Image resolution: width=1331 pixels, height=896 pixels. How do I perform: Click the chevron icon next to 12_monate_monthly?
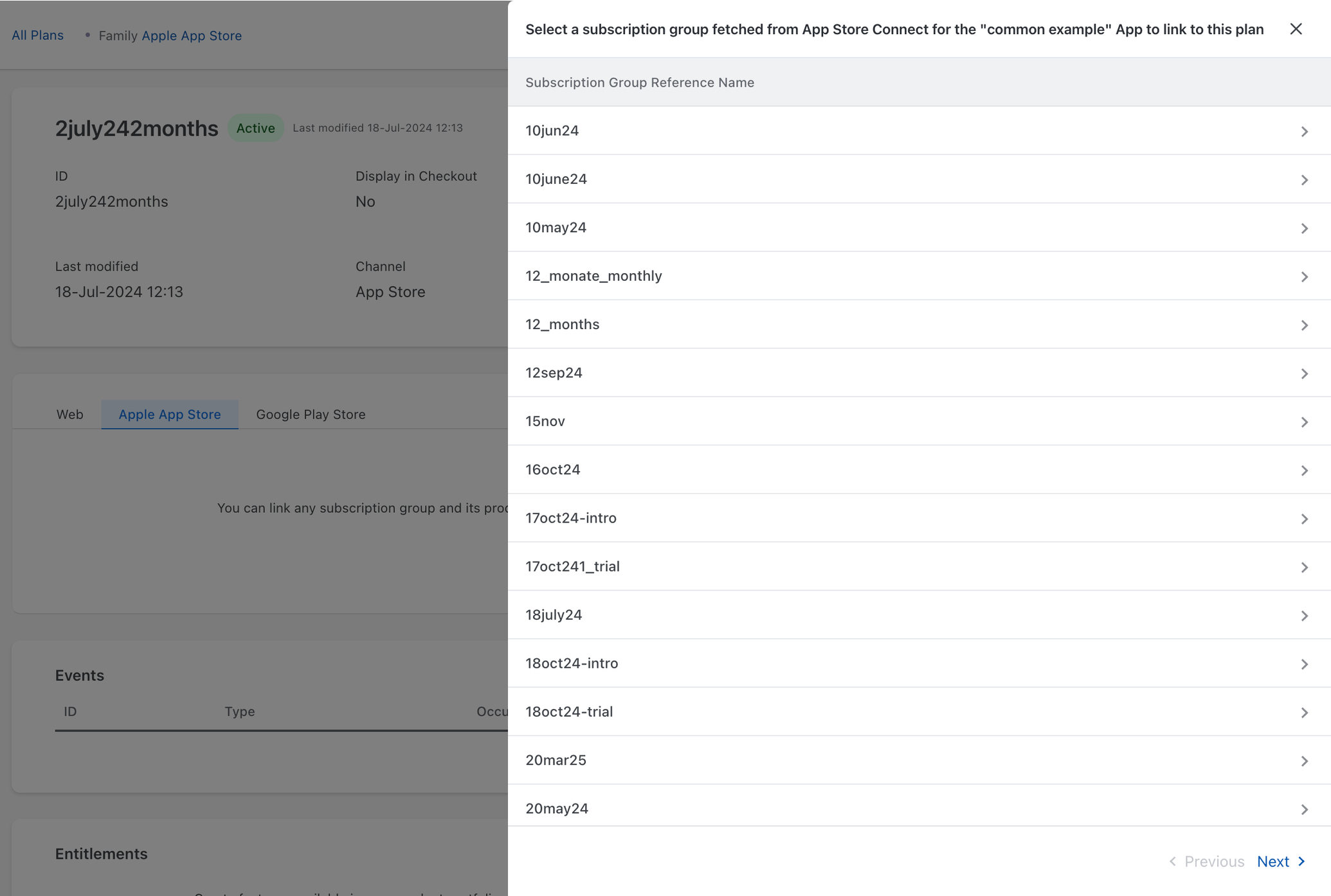[x=1304, y=276]
